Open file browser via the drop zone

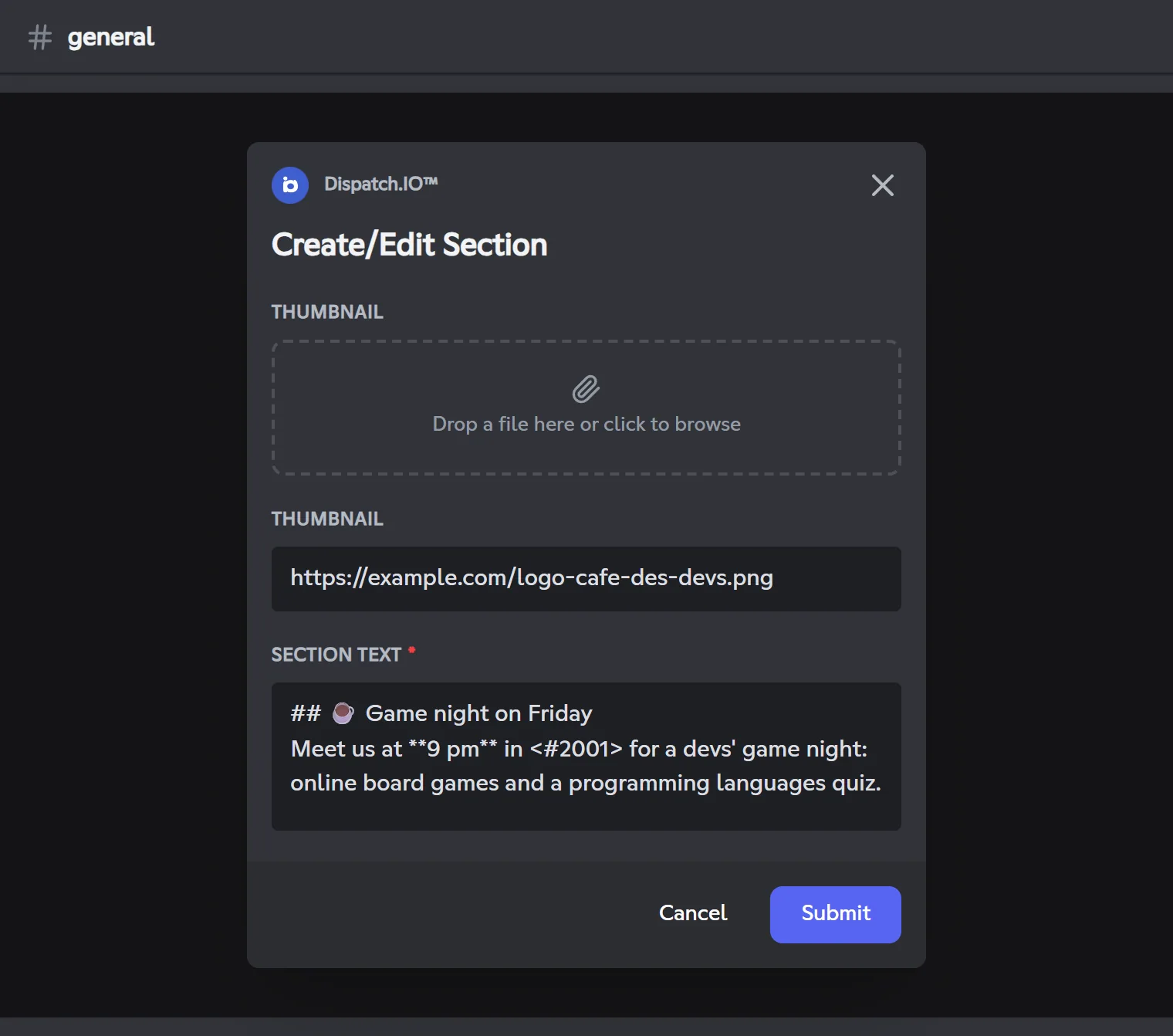click(586, 408)
